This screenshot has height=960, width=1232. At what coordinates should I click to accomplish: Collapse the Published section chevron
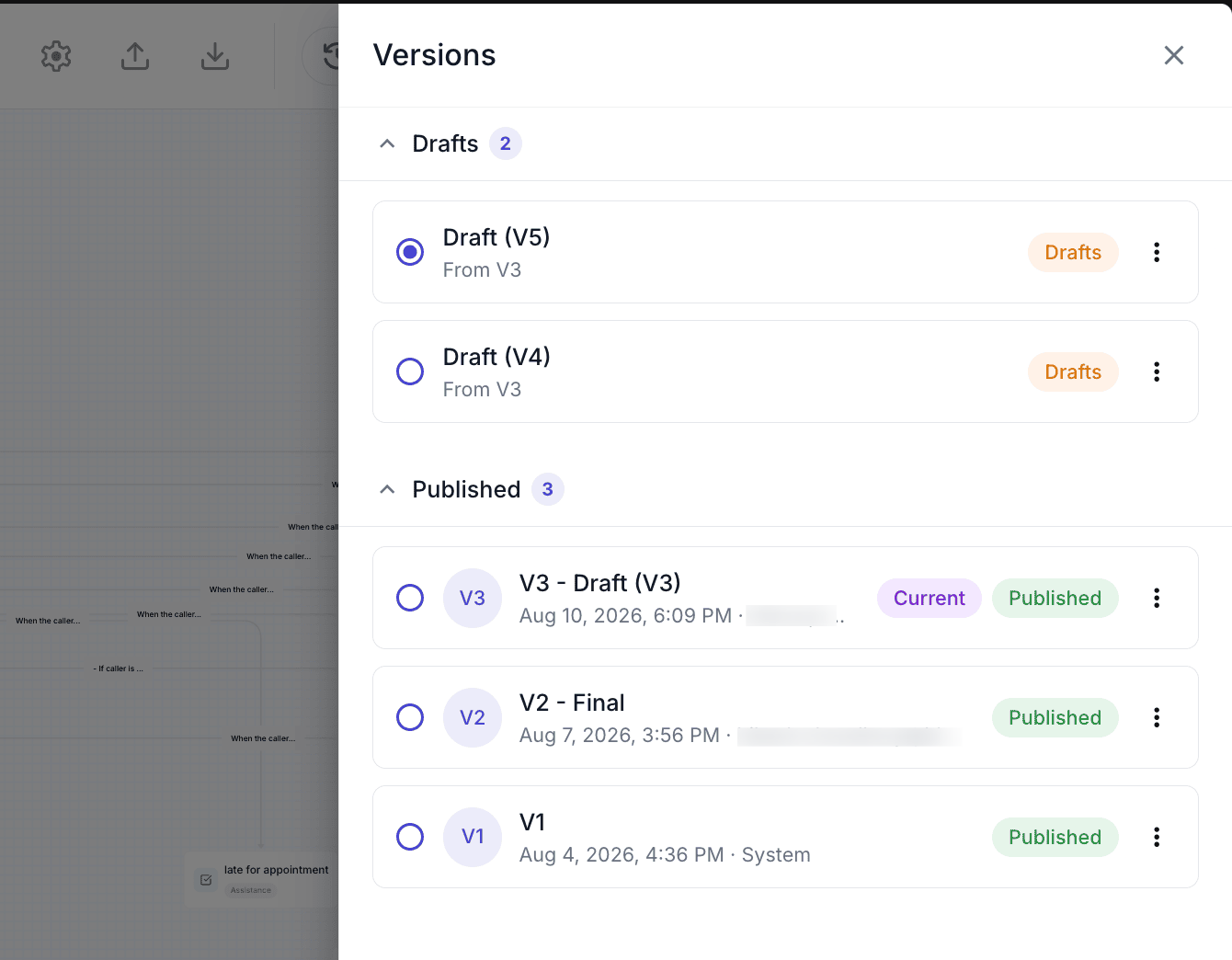pyautogui.click(x=387, y=489)
